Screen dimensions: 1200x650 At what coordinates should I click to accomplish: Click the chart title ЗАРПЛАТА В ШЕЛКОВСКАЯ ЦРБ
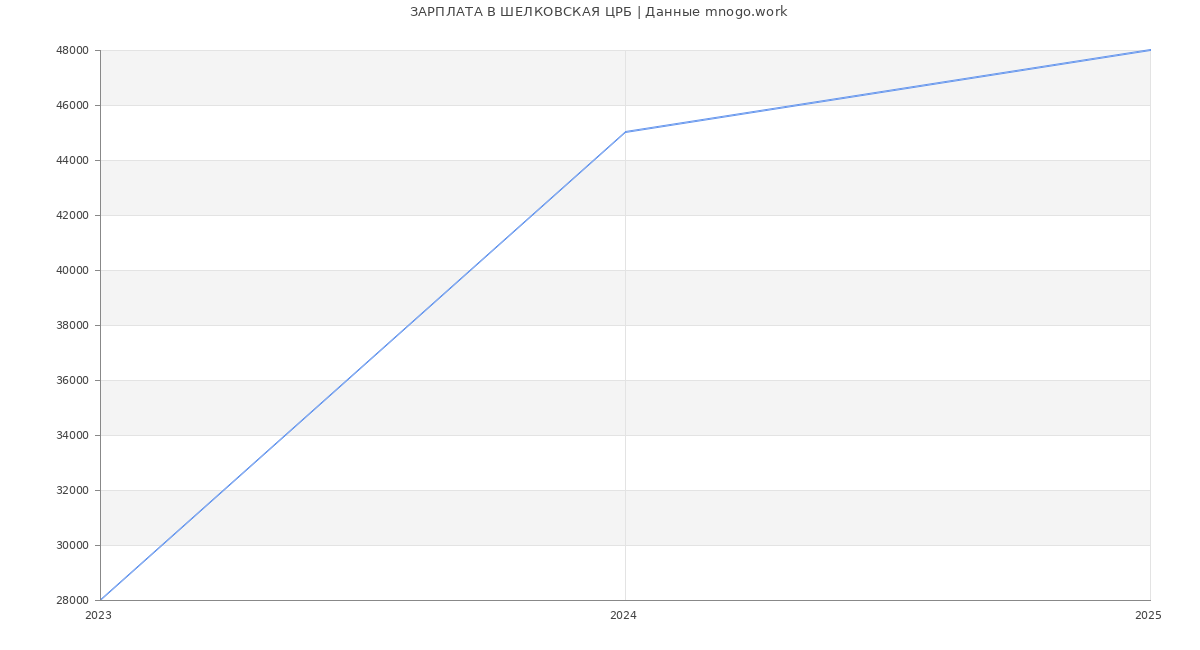[598, 12]
